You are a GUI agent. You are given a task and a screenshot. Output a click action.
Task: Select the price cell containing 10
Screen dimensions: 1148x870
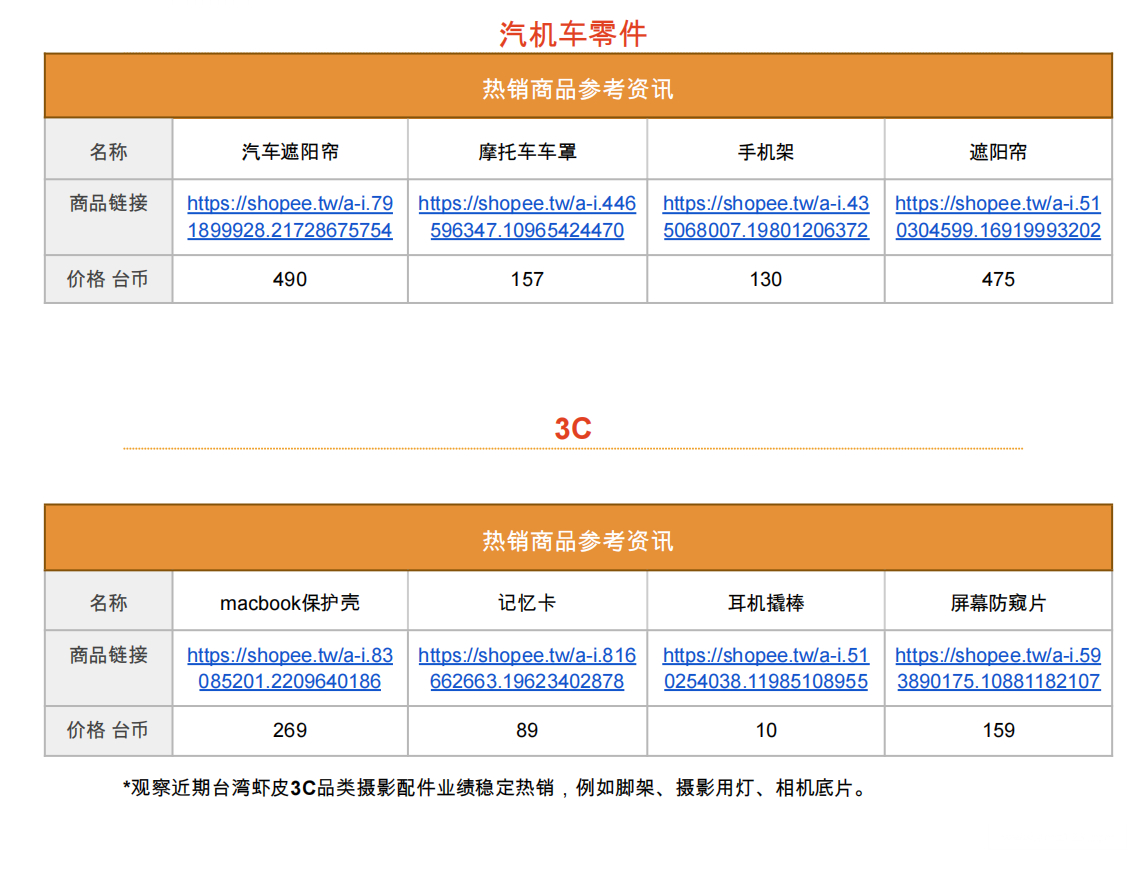click(765, 731)
